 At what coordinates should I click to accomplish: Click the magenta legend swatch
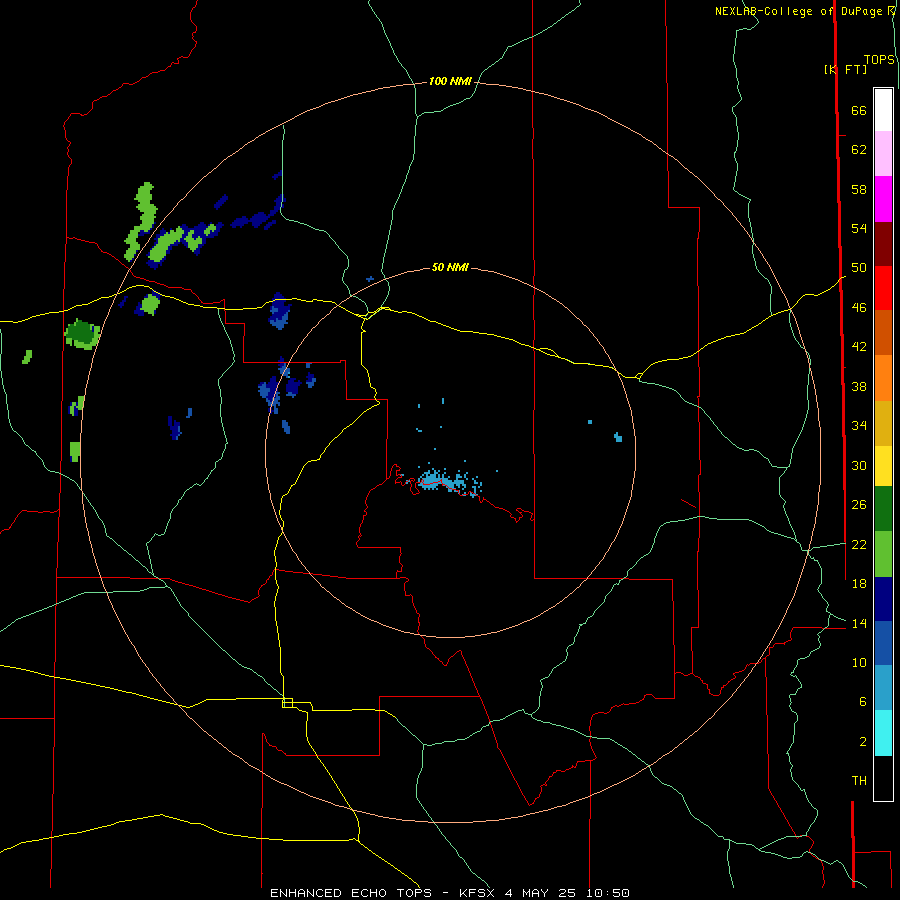coord(883,199)
